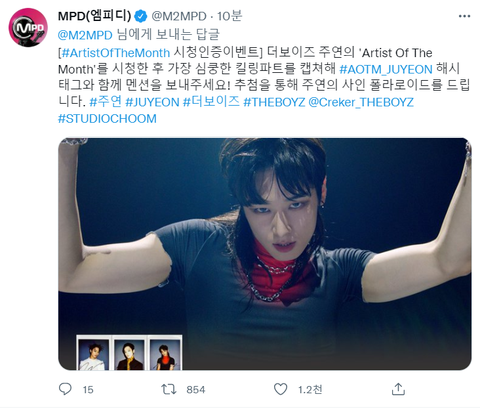
Task: Visit the @Creker_THEBOYZ mention
Action: point(361,102)
